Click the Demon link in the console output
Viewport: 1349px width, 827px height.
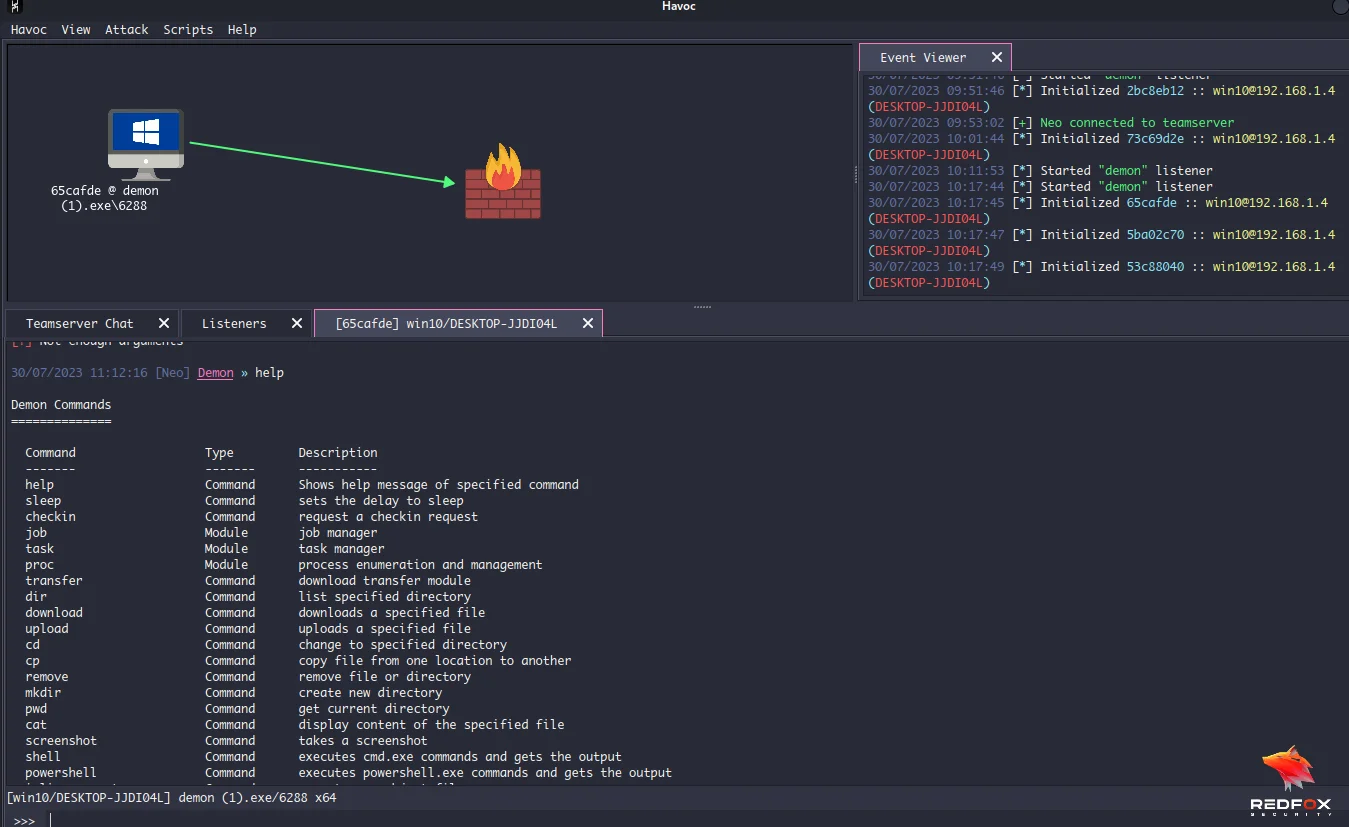(214, 372)
